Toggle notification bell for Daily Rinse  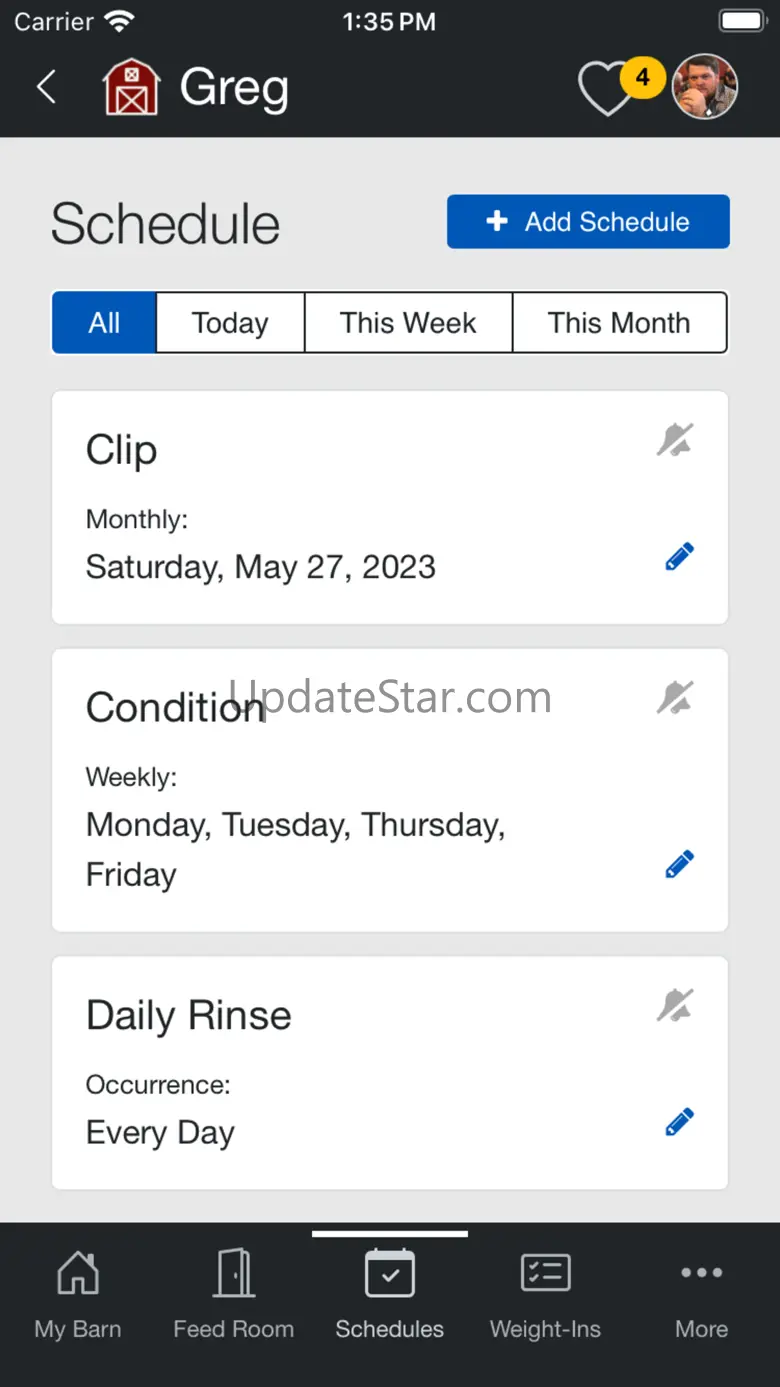[x=675, y=1006]
